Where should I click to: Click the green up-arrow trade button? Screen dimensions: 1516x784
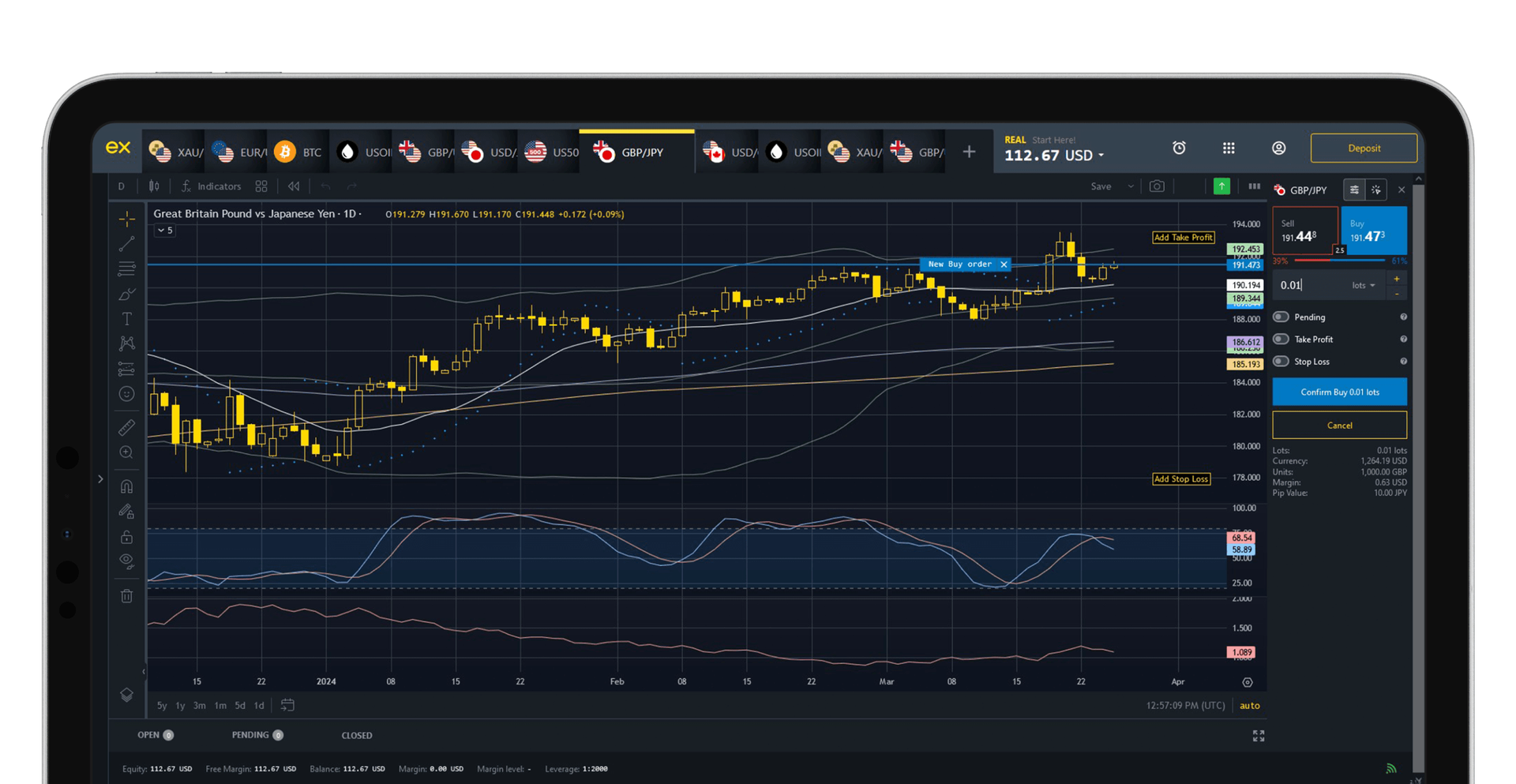(1221, 186)
